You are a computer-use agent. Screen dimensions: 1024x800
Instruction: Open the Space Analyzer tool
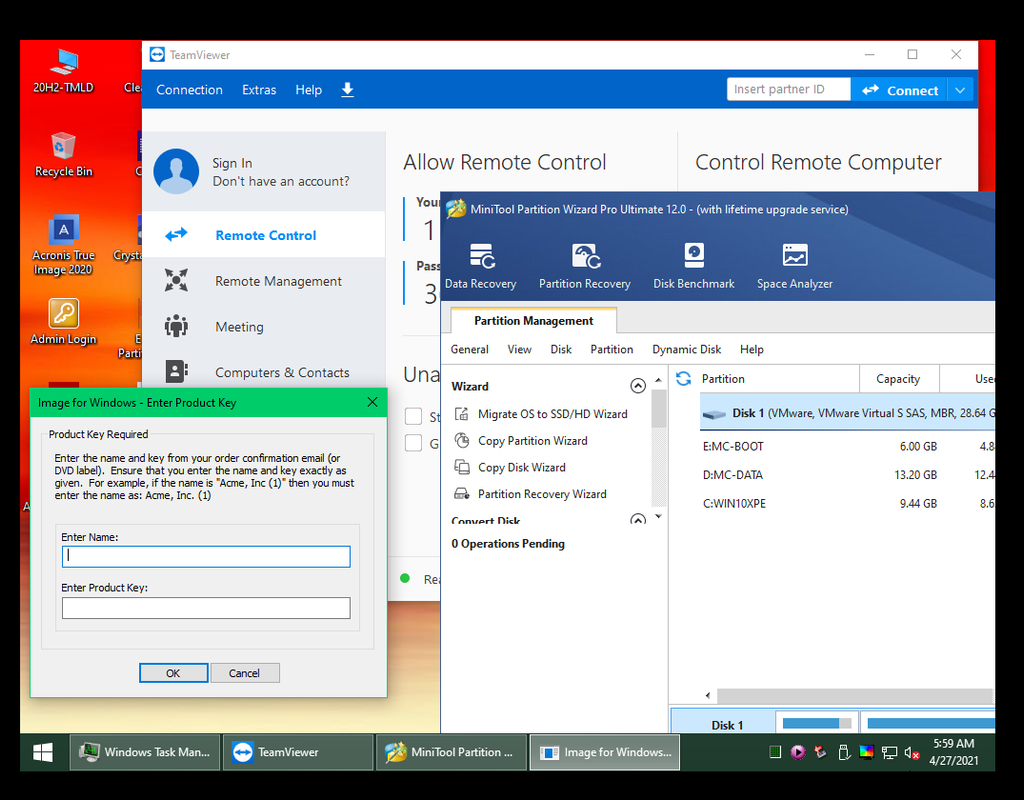pos(795,265)
